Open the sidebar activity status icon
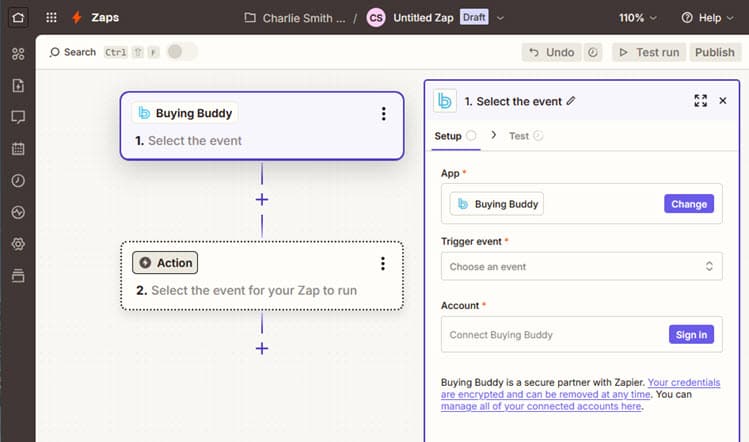Viewport: 749px width, 442px height. tap(18, 212)
